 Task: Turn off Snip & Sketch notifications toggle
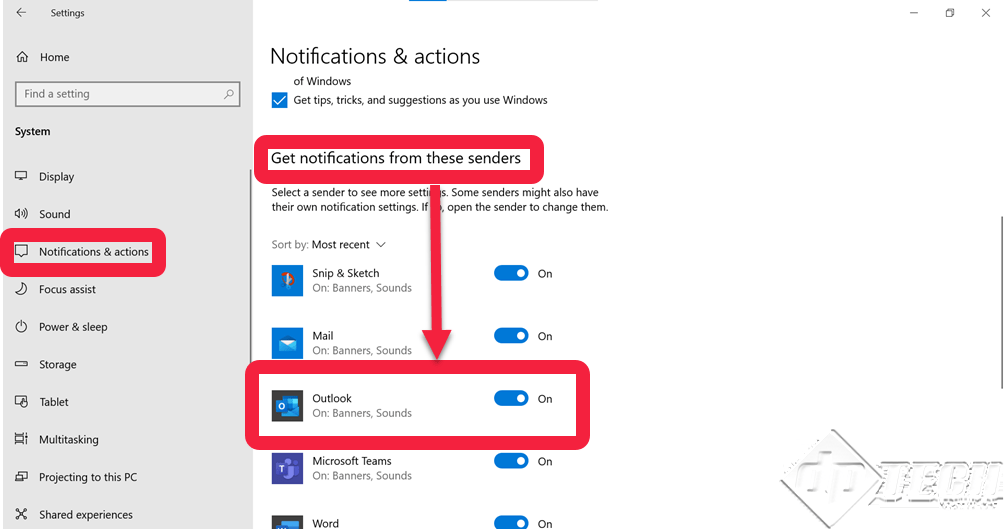coord(511,273)
